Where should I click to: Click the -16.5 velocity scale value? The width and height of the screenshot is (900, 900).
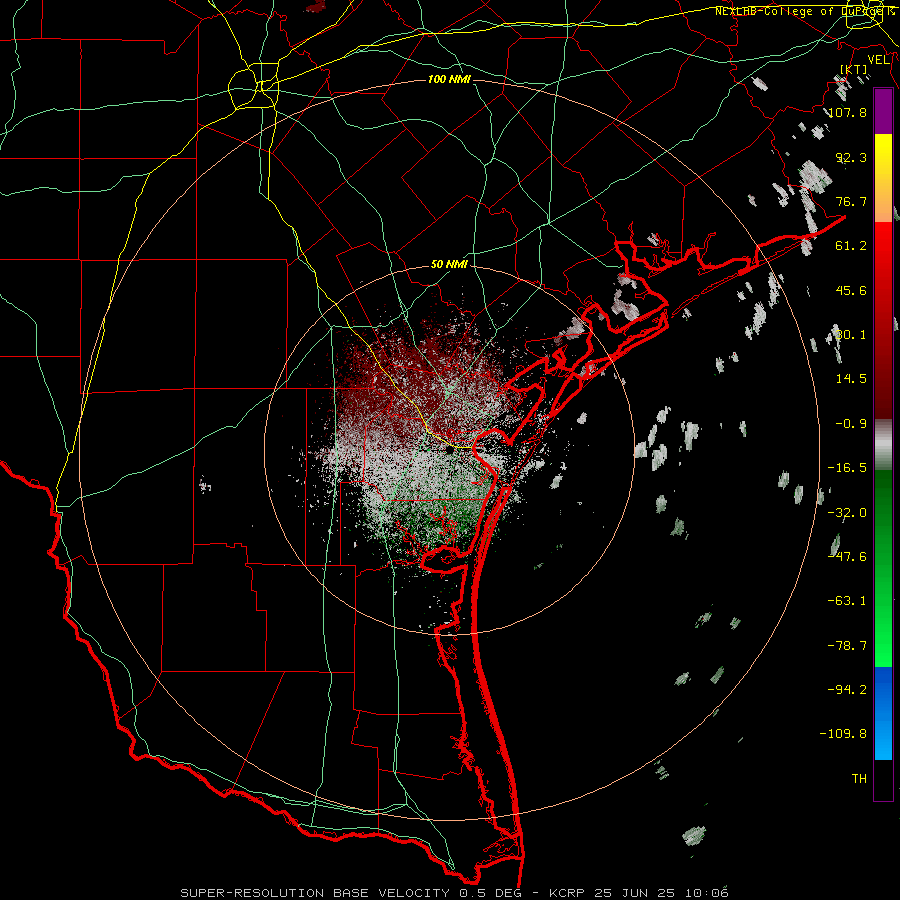pyautogui.click(x=847, y=468)
